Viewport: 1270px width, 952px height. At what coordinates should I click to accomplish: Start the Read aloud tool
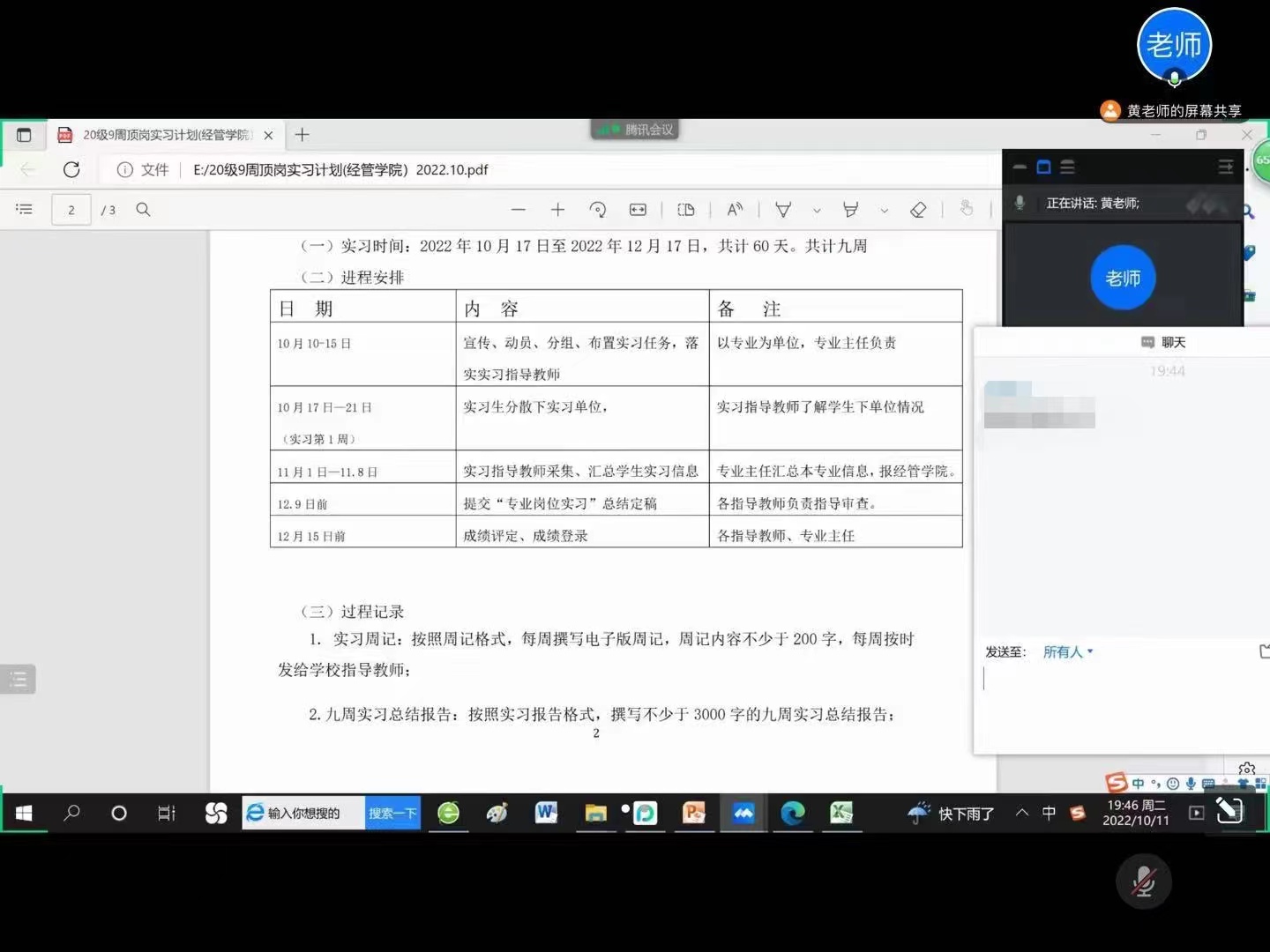(x=734, y=210)
